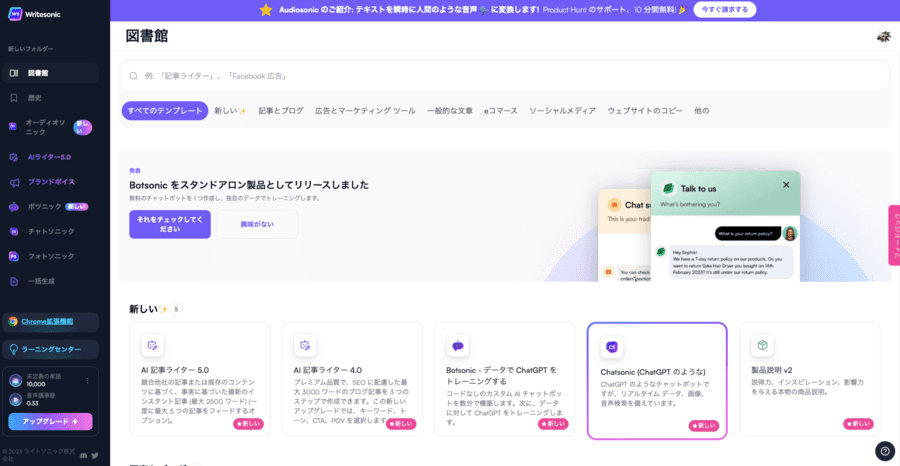The height and width of the screenshot is (466, 900).
Task: Select the すべてのテンプレート tab
Action: click(165, 111)
